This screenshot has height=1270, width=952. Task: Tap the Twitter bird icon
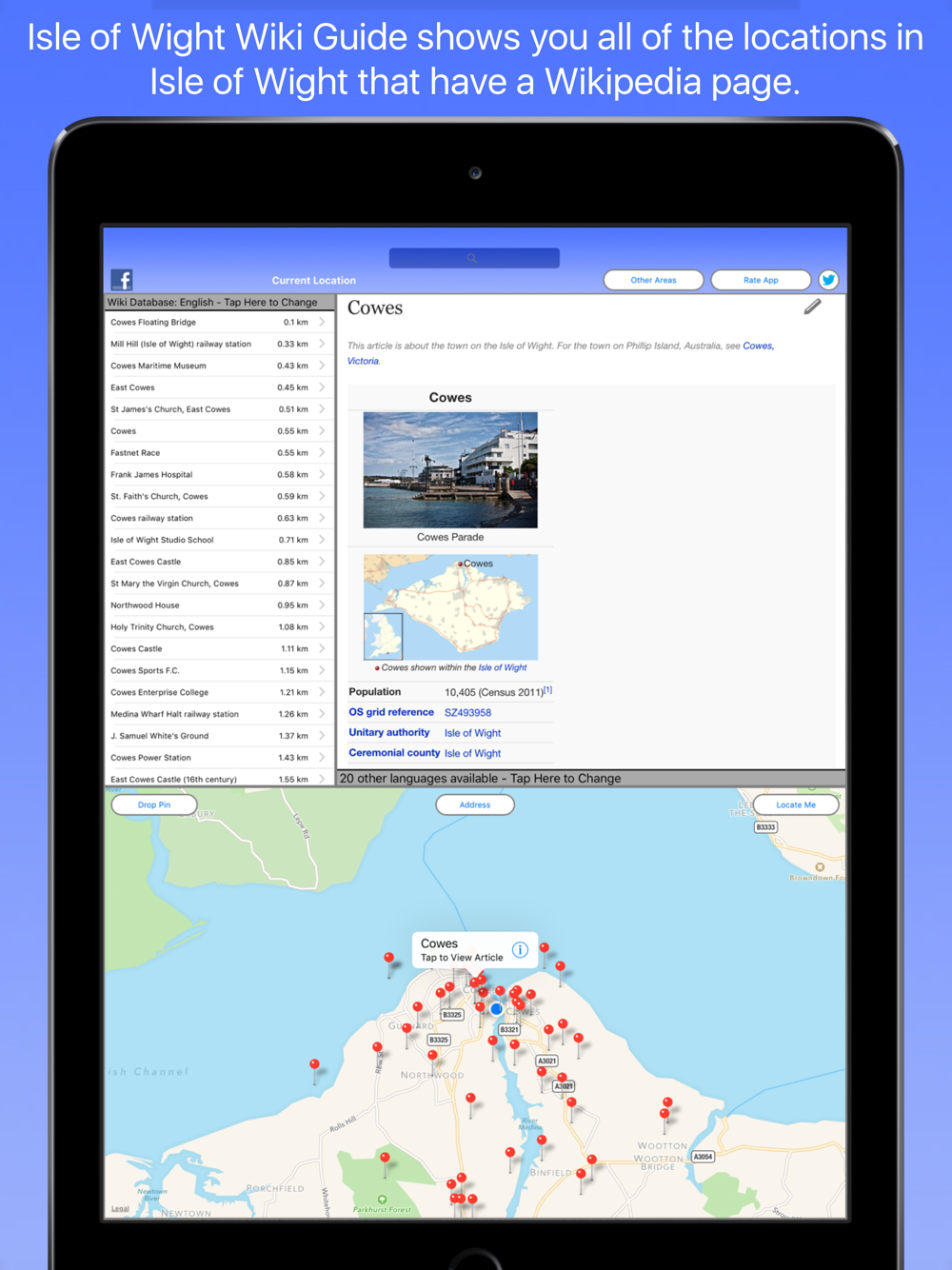[x=828, y=280]
